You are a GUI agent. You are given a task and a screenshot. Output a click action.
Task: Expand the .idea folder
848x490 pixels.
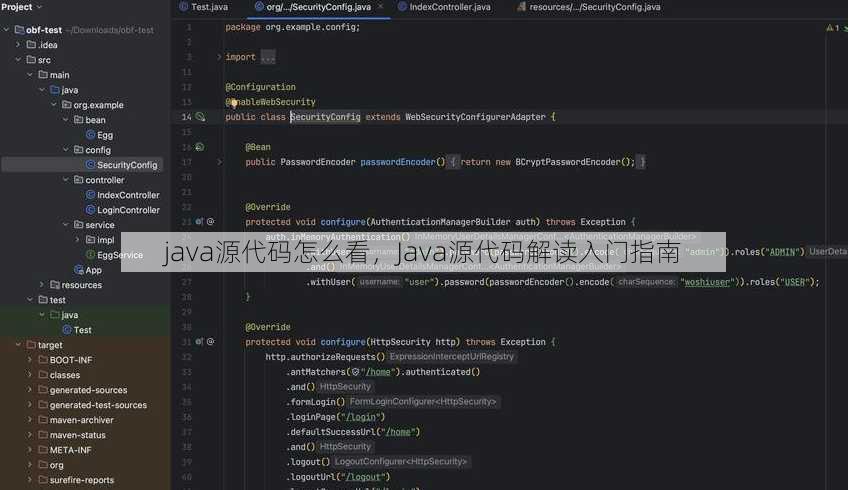(18, 45)
